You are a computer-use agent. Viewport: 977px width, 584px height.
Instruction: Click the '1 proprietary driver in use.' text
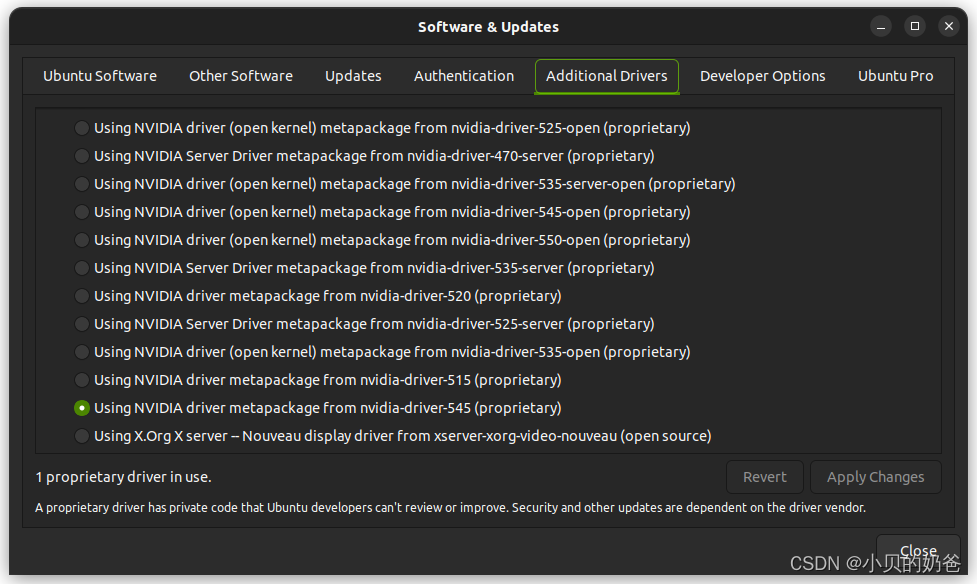(x=123, y=477)
